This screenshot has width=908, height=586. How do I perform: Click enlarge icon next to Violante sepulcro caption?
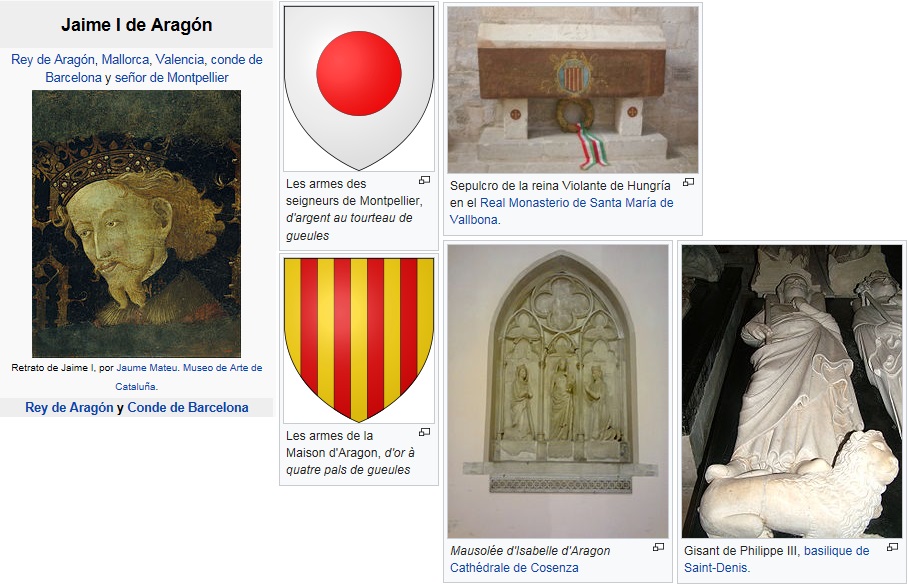coord(689,182)
